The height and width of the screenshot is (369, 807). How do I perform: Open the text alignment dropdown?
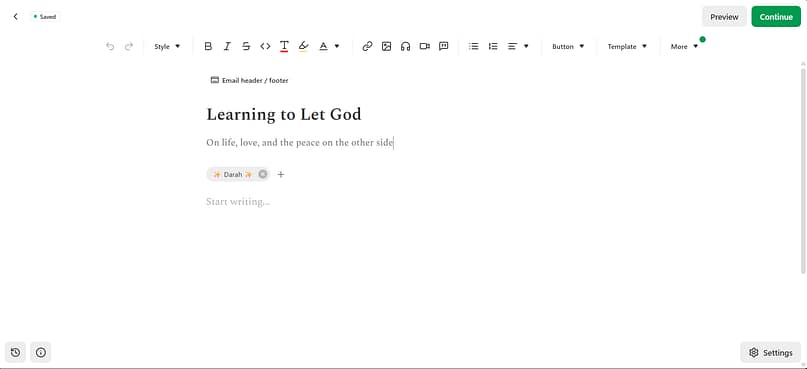(x=518, y=46)
